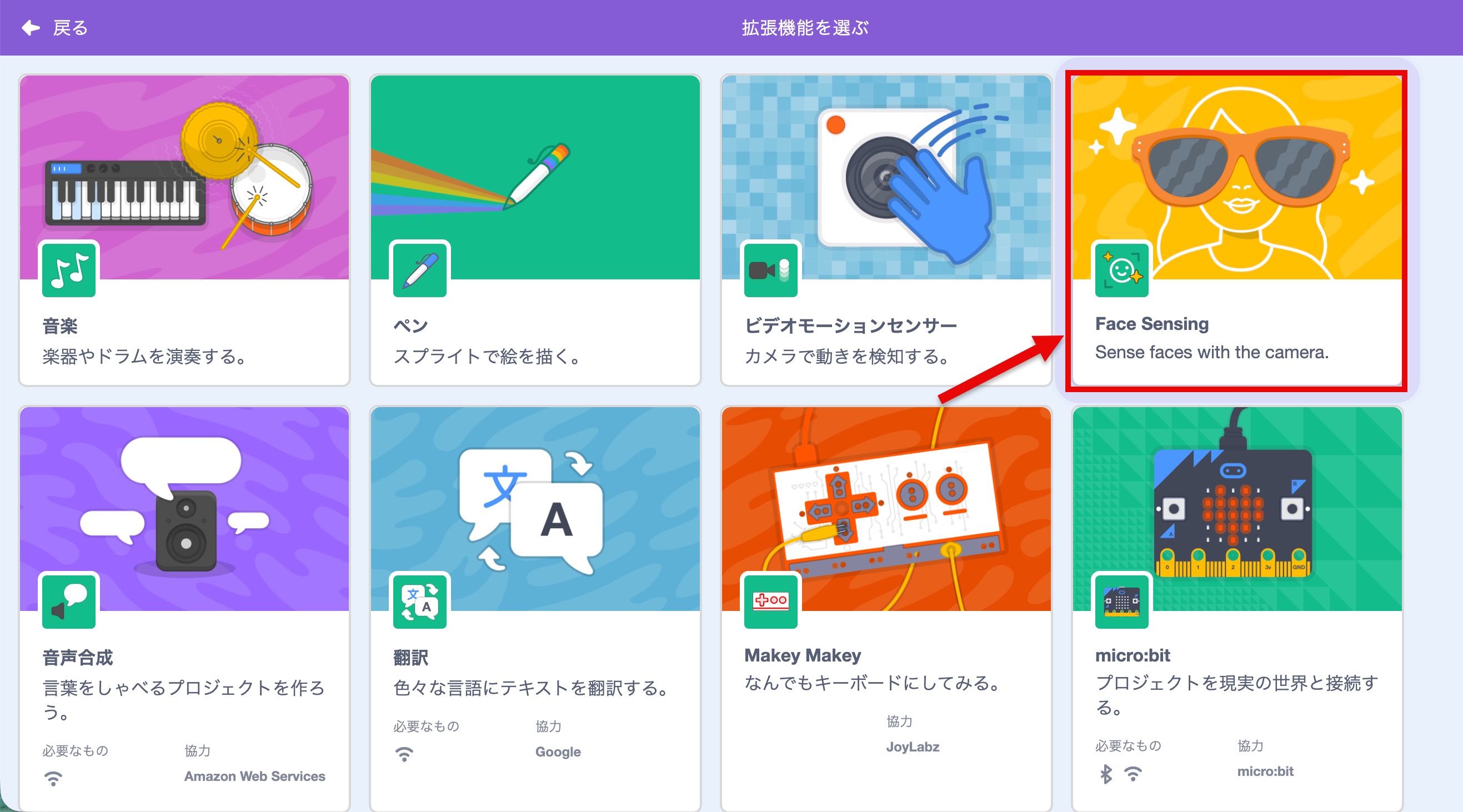Click the Pen extension icon badge
Image resolution: width=1463 pixels, height=812 pixels.
[x=420, y=270]
